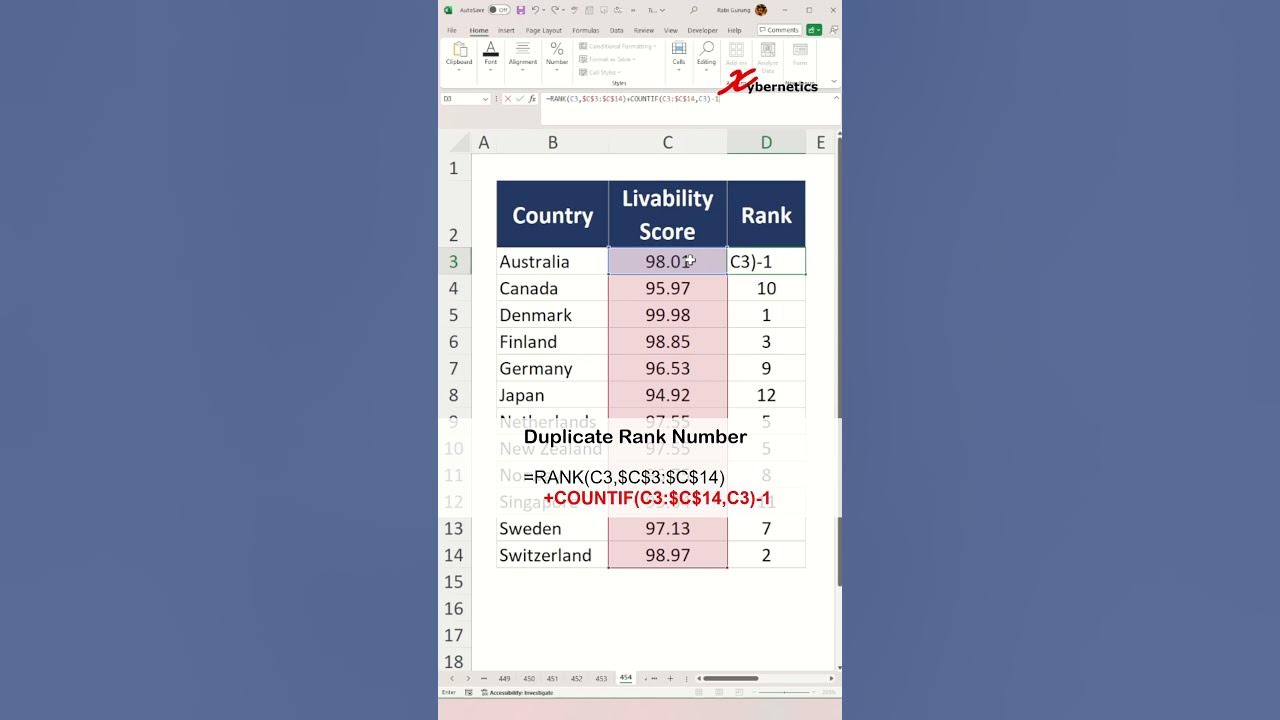Switch to the Data tab

tap(617, 31)
